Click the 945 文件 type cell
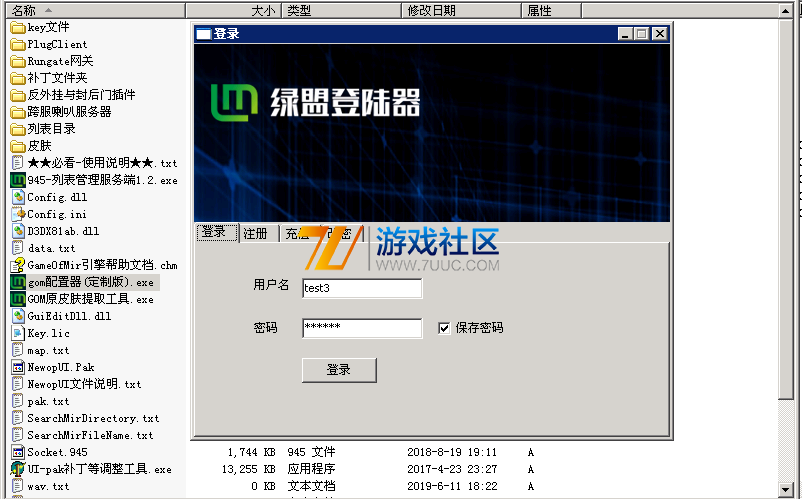Viewport: 802px width, 499px height. point(311,452)
